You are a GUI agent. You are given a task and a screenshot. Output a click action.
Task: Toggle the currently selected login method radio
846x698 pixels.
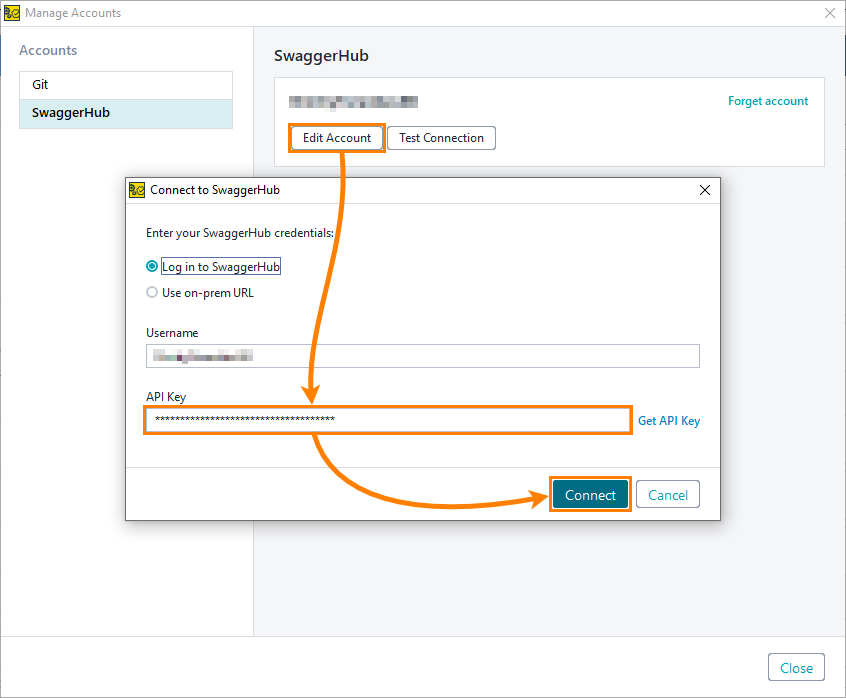coord(152,266)
